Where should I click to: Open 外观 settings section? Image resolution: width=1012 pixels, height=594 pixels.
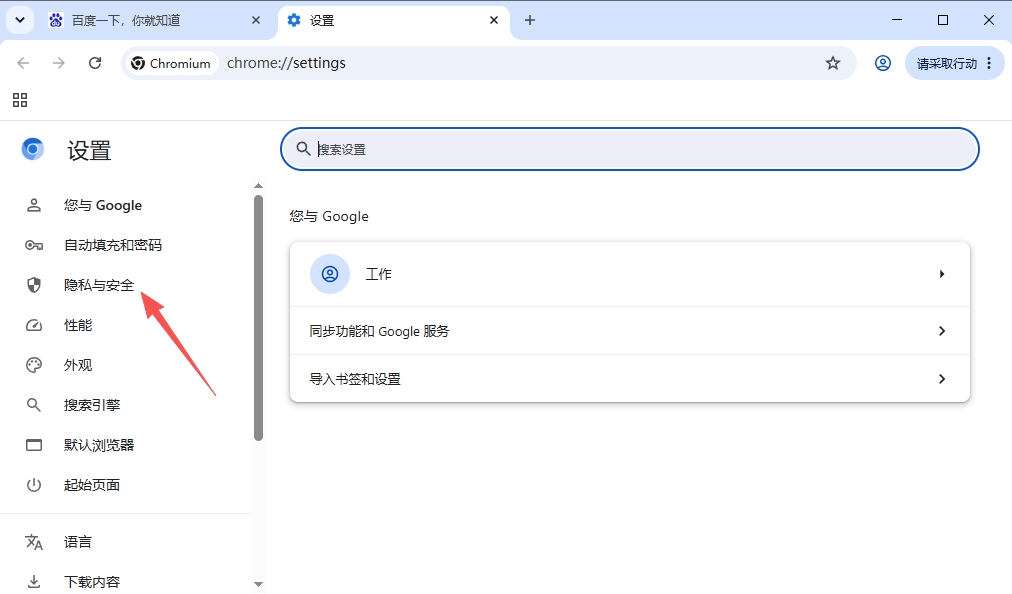point(77,365)
